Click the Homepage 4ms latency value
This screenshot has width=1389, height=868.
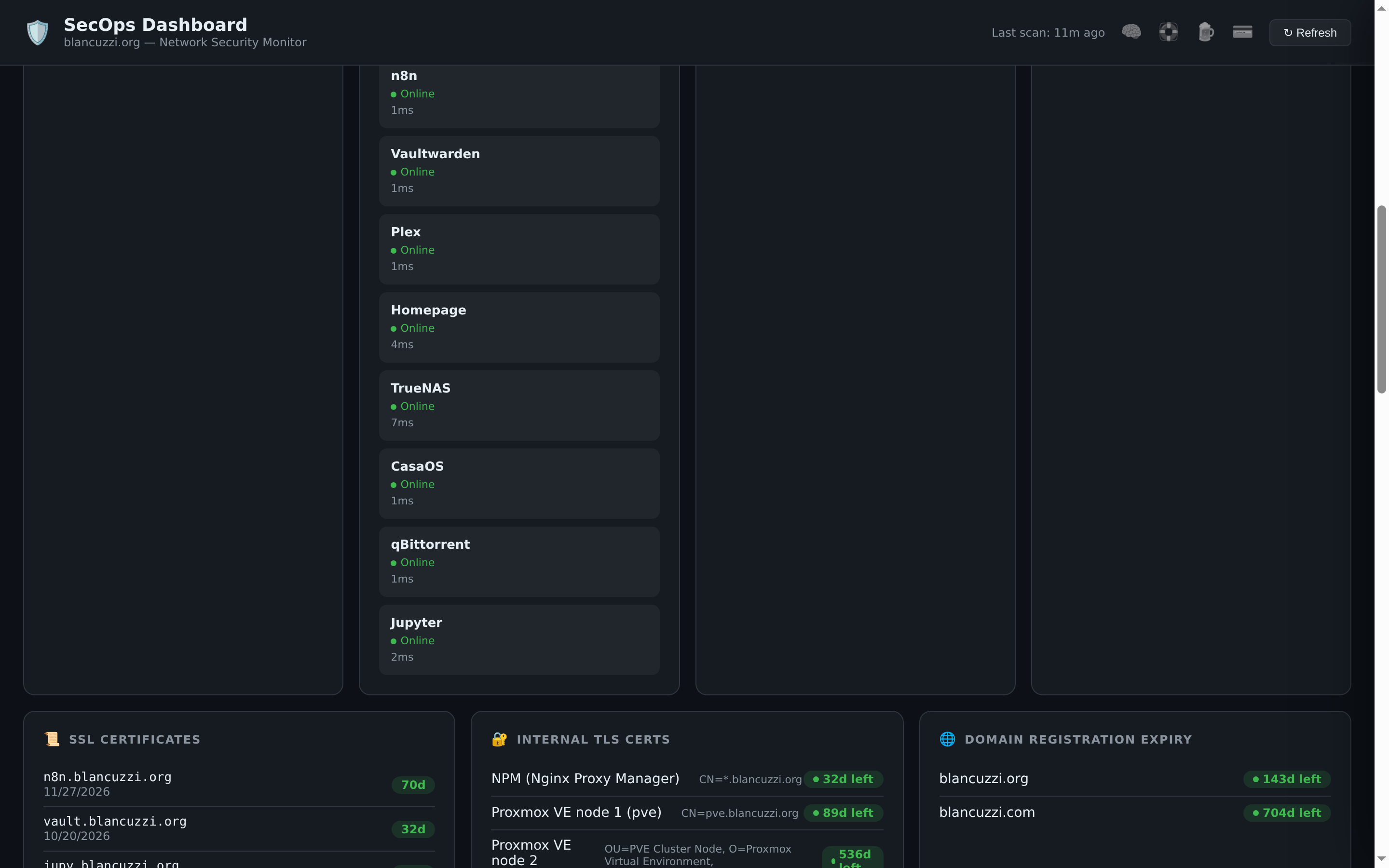click(x=402, y=344)
